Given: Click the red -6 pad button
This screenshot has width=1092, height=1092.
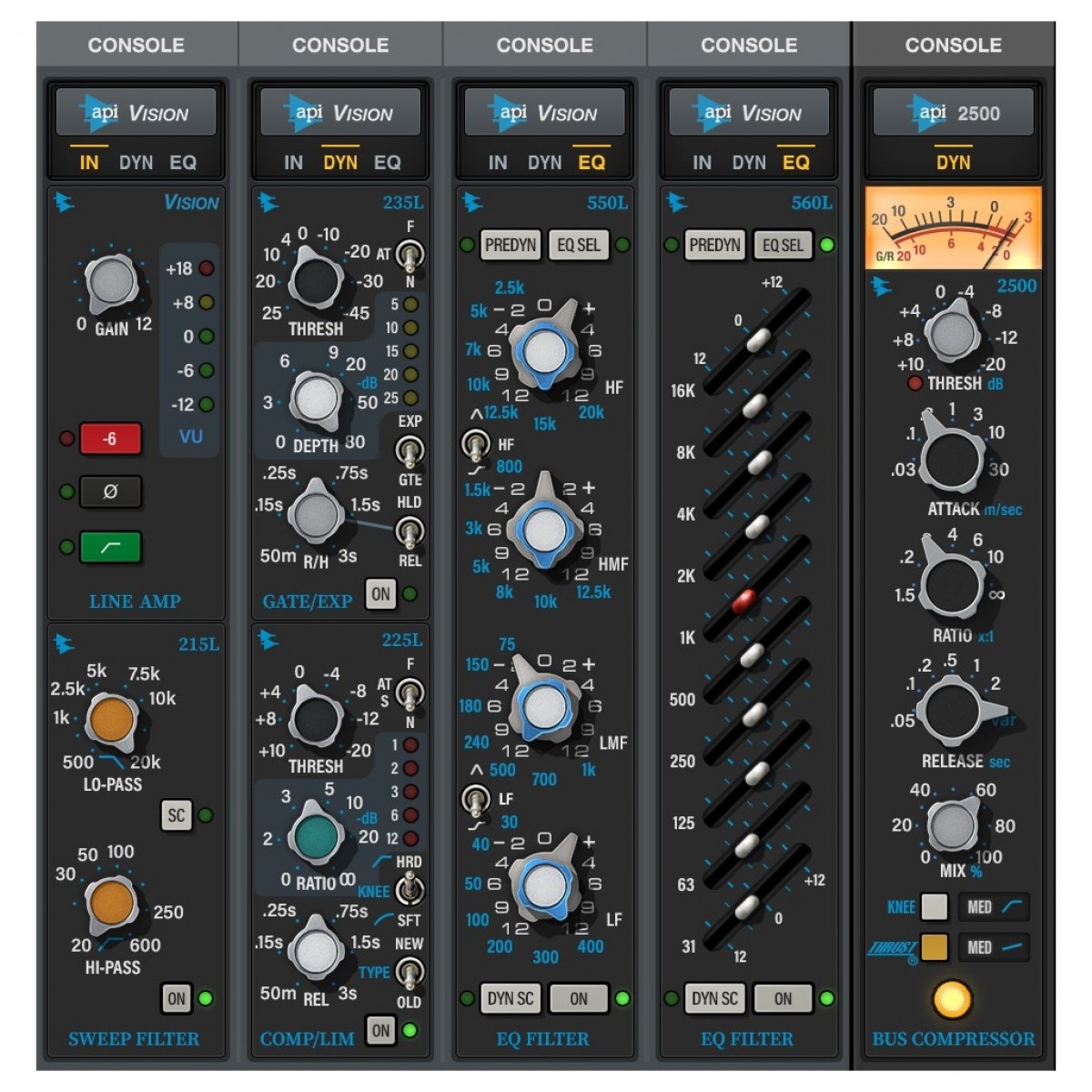Looking at the screenshot, I should click(110, 439).
